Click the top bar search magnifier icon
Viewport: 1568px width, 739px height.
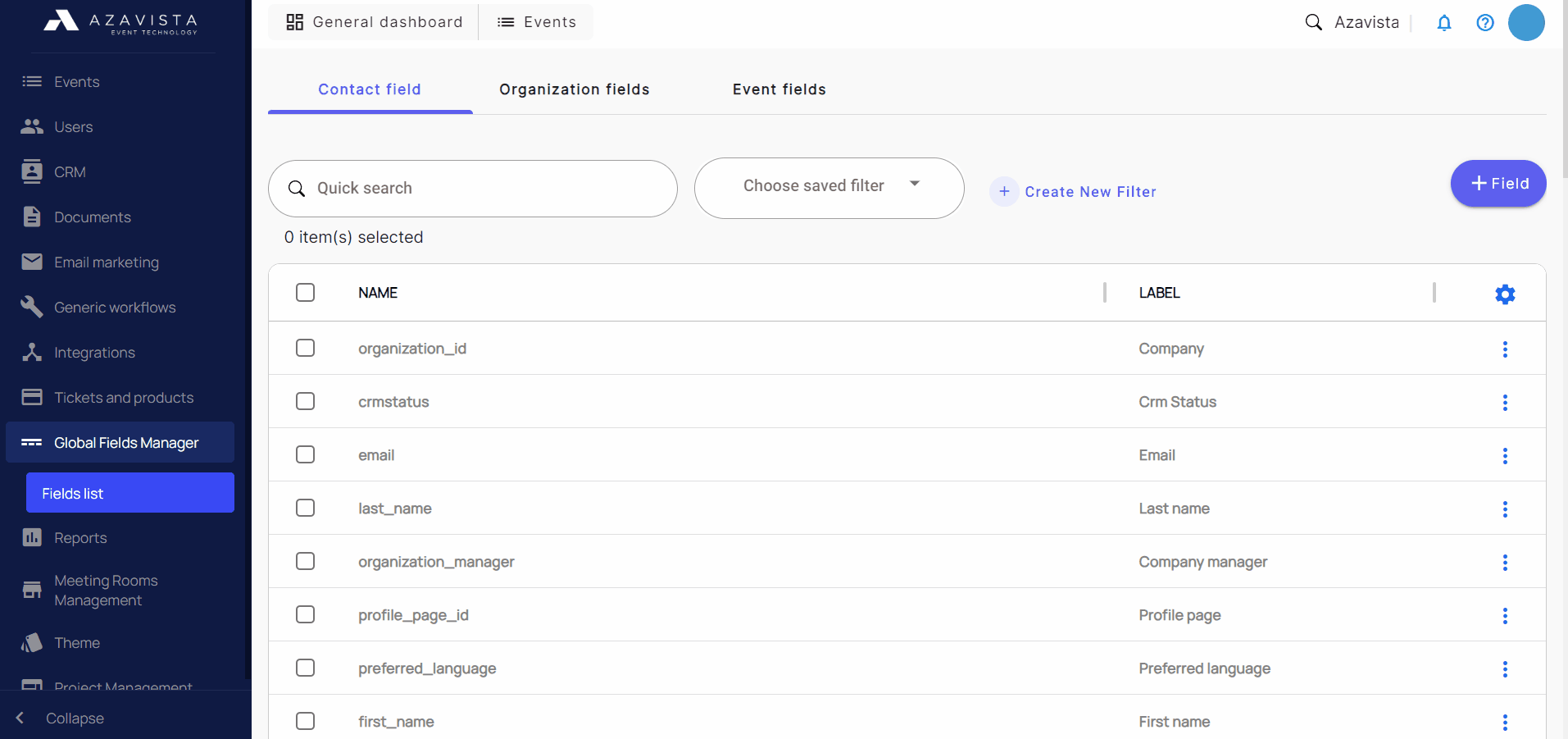coord(1313,22)
